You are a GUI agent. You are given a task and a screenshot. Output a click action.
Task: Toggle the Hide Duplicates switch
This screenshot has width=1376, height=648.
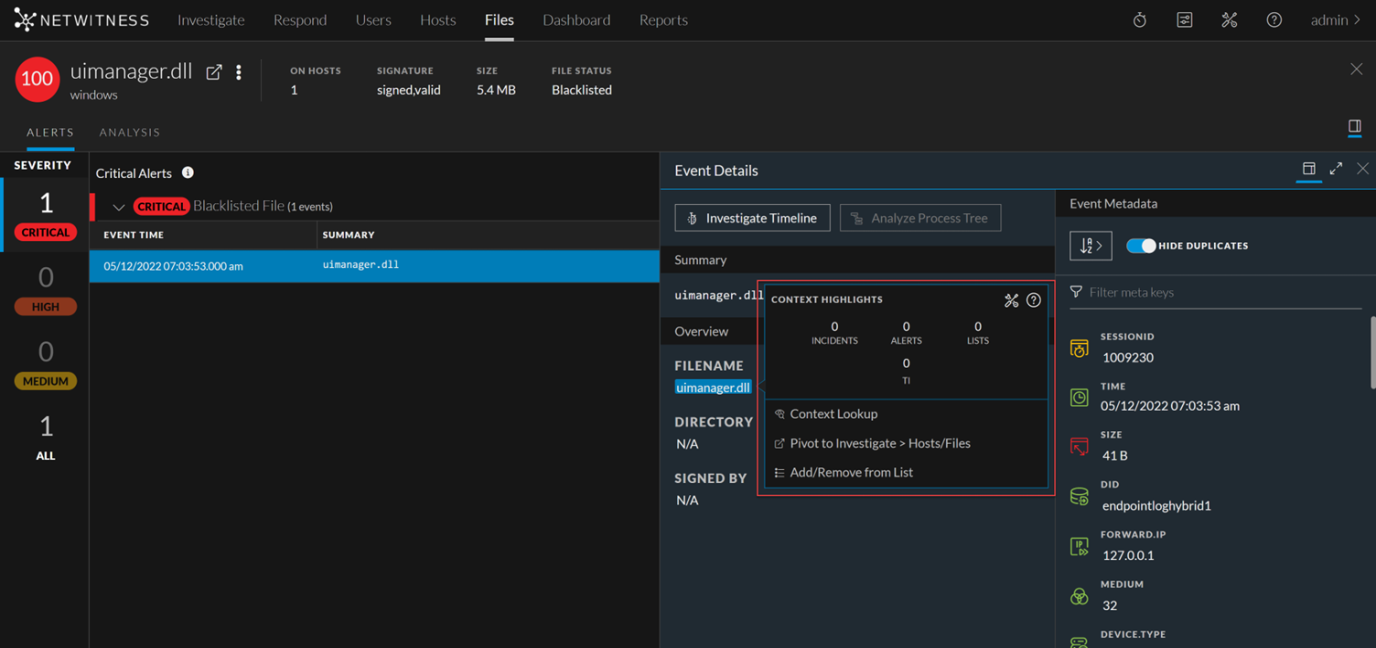[x=1141, y=246]
